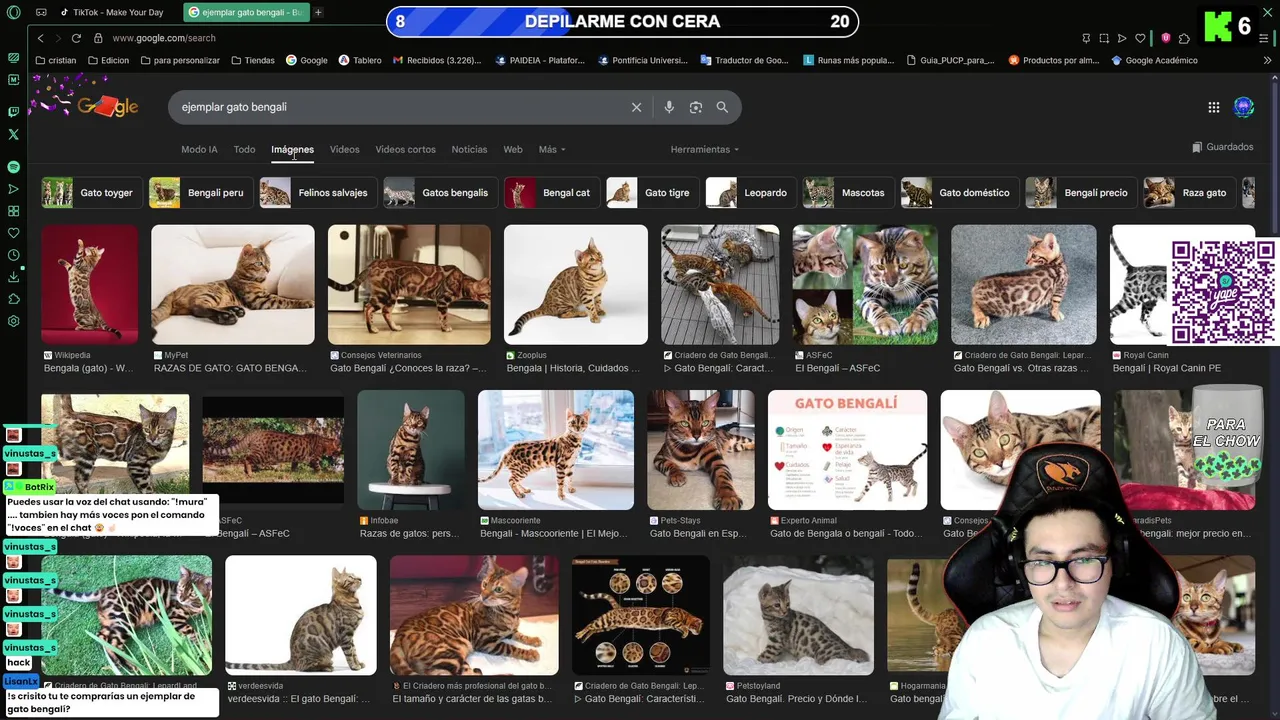The image size is (1280, 720).
Task: Reload the page
Action: pos(76,38)
